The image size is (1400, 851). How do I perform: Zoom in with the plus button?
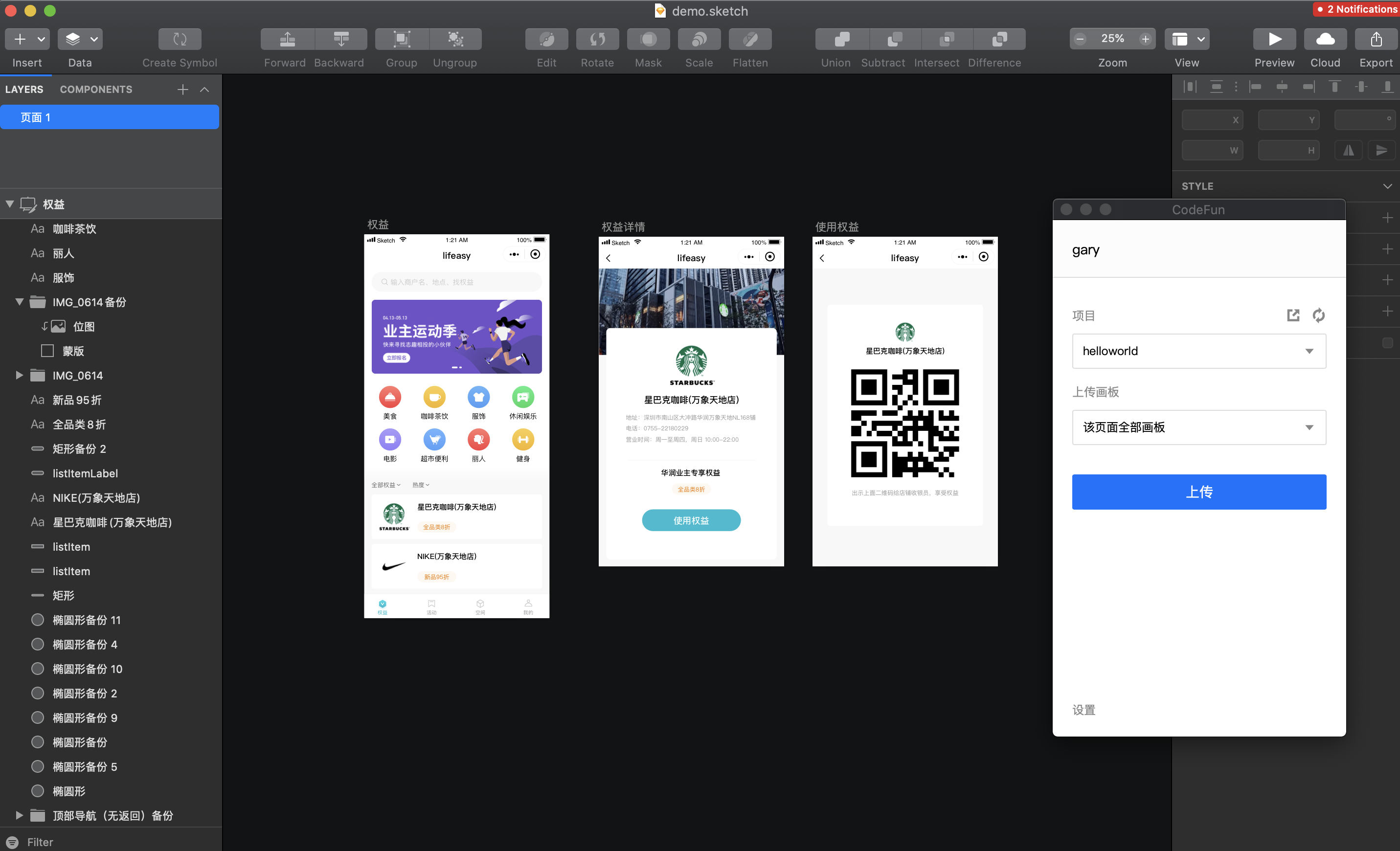[x=1146, y=39]
